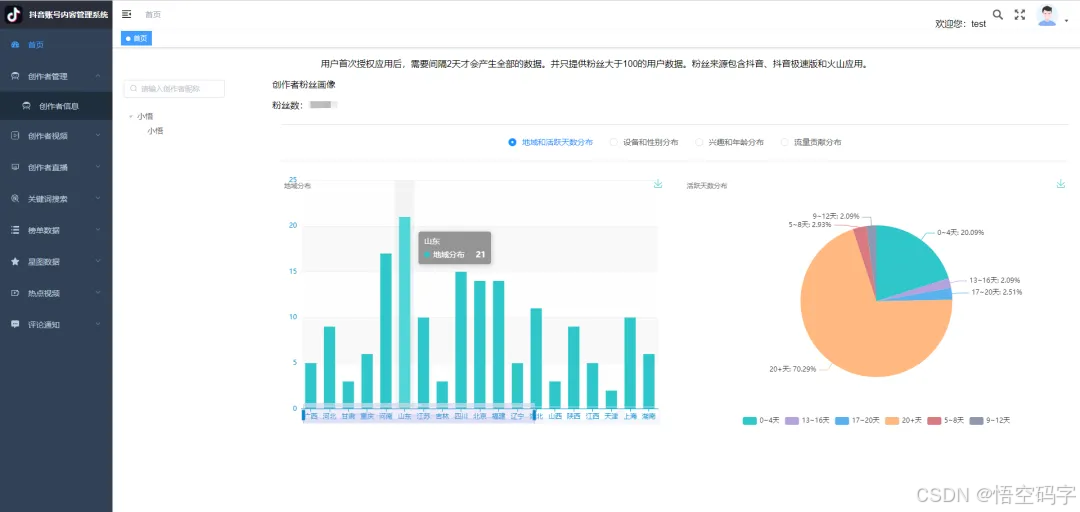Open the 星图数据 sidebar menu
Screen dimensions: 1080x512
[x=56, y=262]
